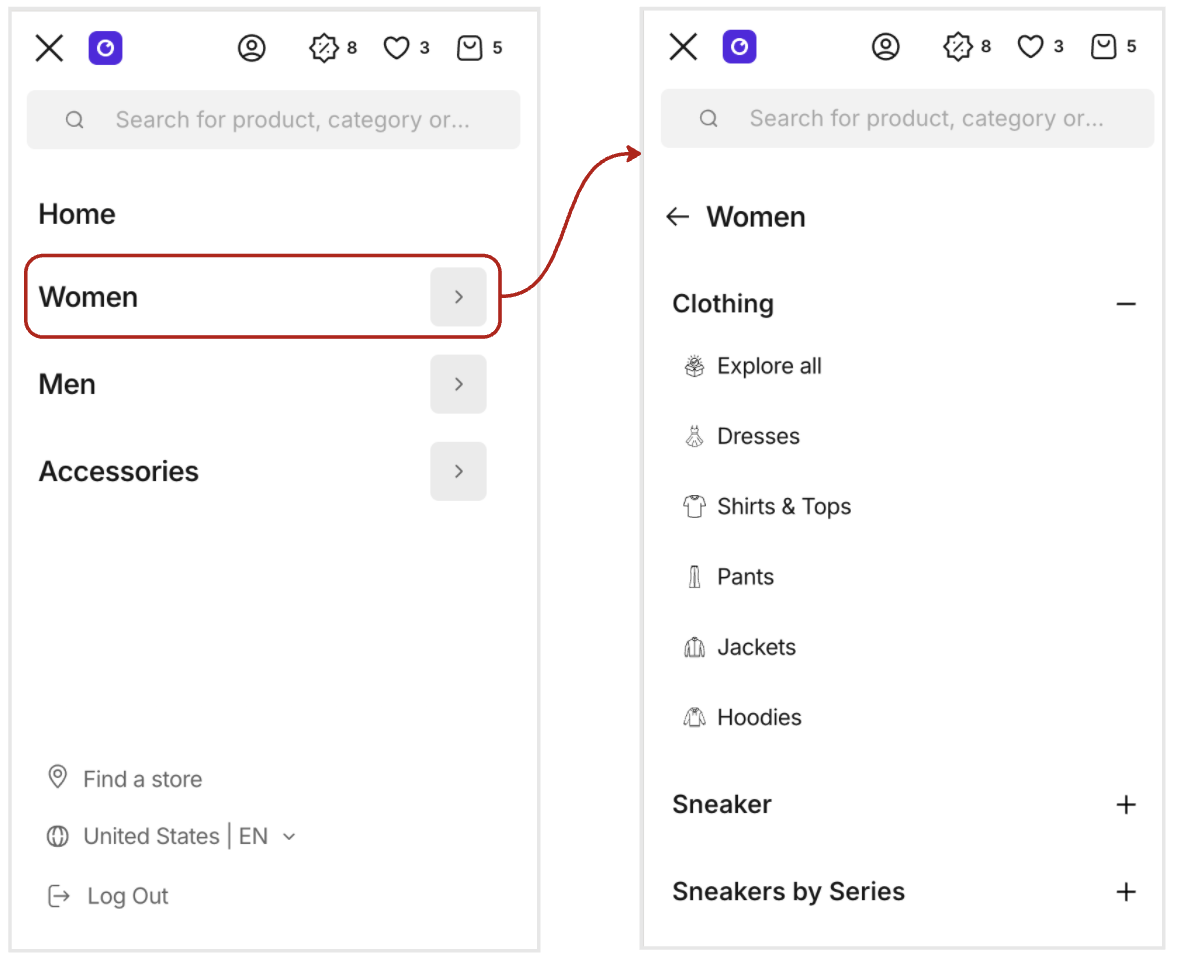Open the cart icon in the Women submenu panel
This screenshot has width=1178, height=964.
[1103, 47]
